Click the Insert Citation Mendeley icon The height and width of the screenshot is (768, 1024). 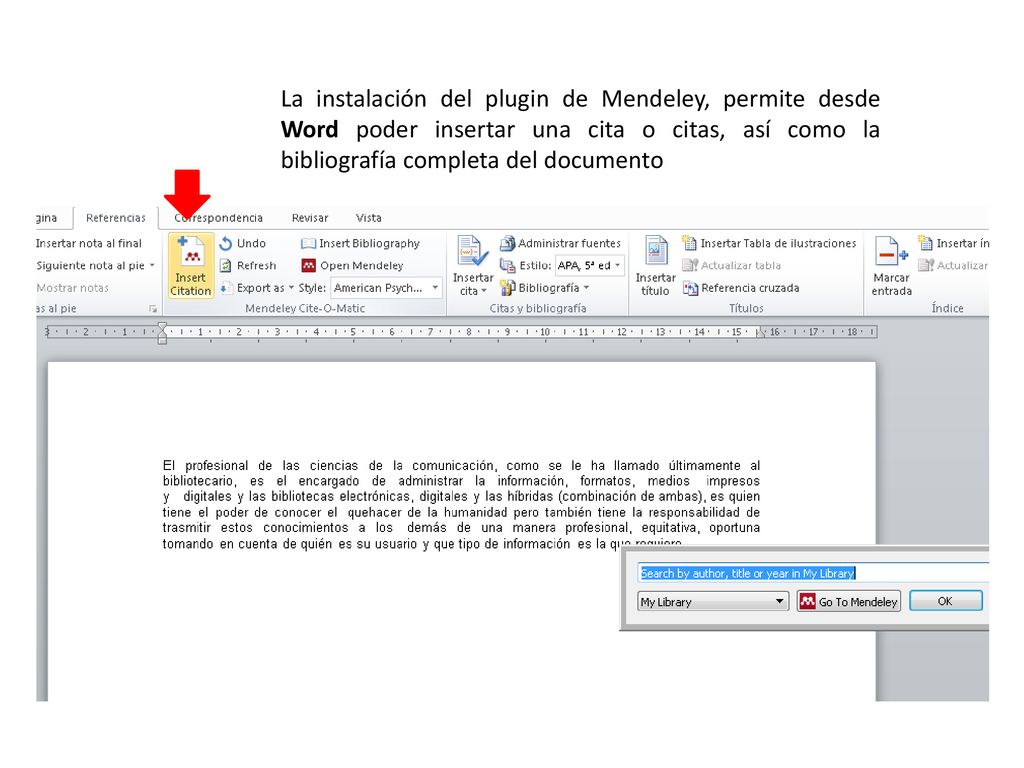click(190, 265)
